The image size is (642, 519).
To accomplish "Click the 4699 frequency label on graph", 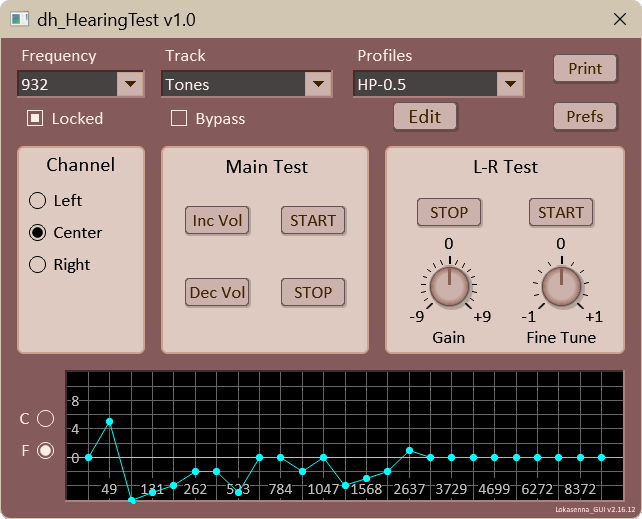I will click(494, 489).
